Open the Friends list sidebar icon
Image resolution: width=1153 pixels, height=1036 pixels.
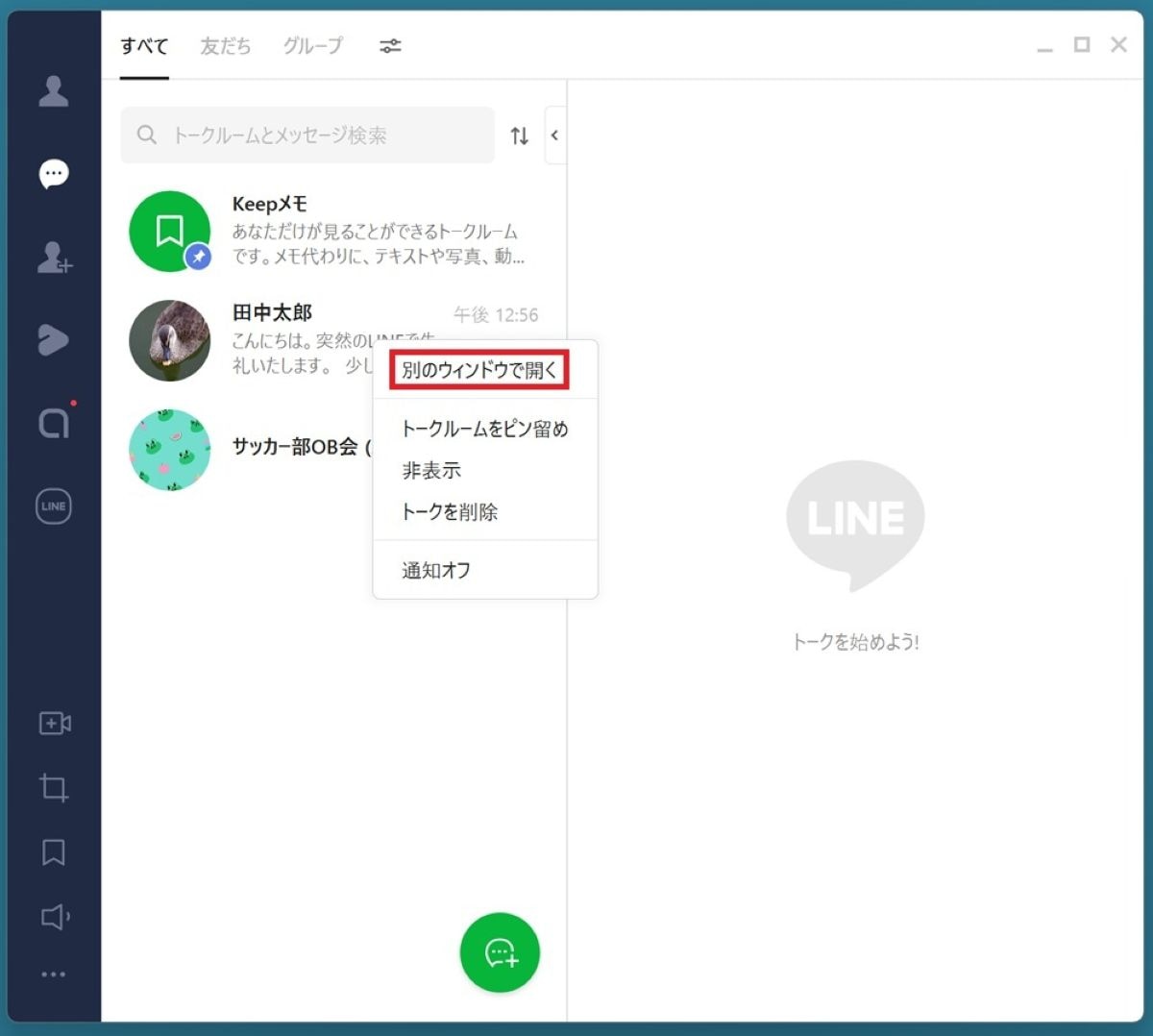(x=53, y=91)
